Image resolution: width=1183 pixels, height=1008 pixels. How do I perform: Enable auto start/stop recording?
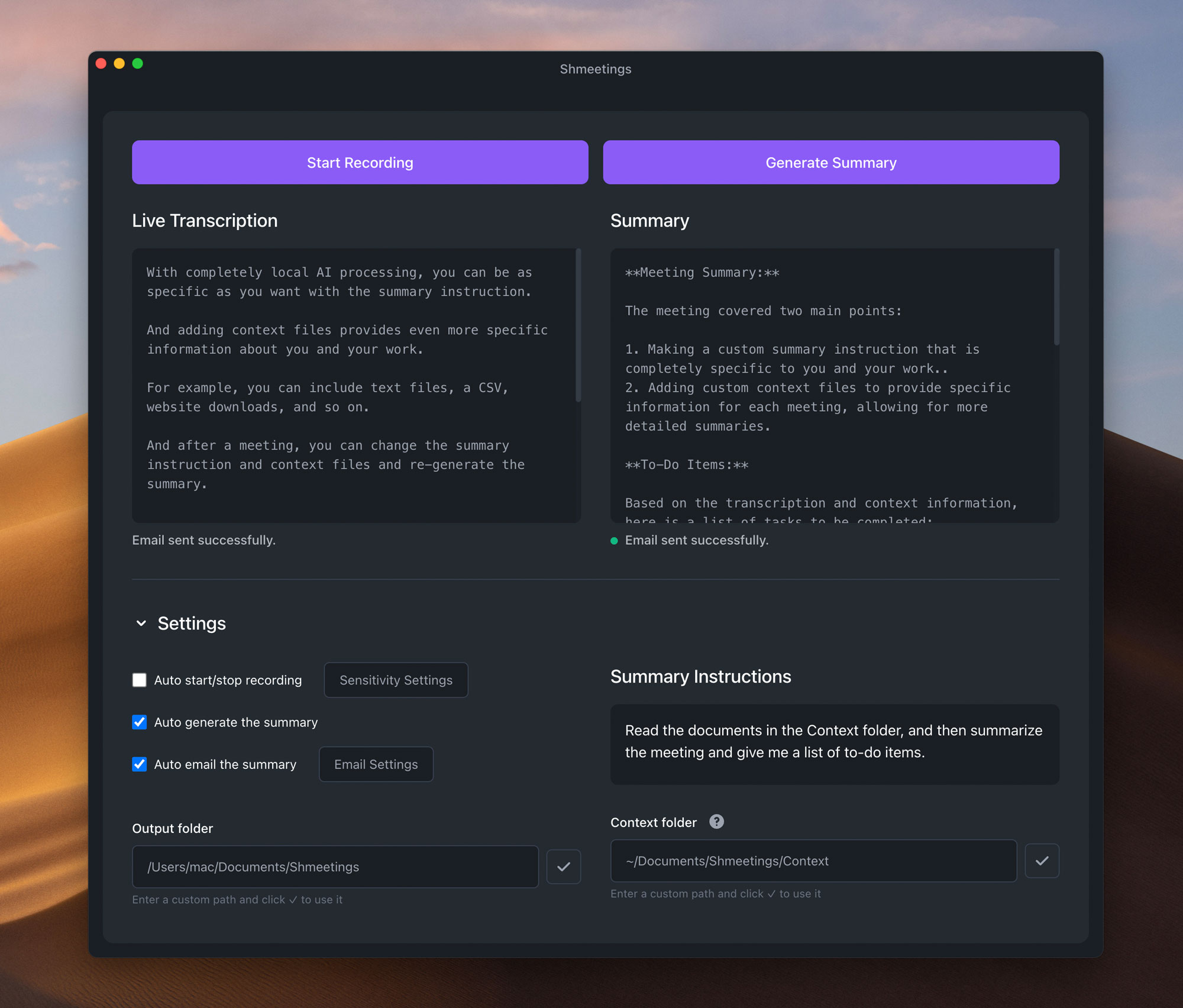(139, 680)
